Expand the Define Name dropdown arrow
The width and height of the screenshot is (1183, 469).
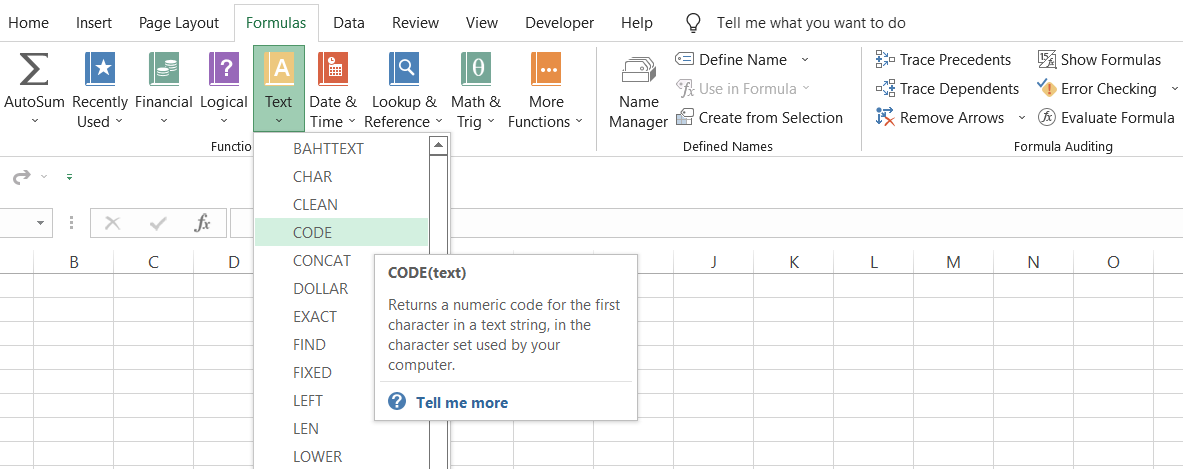pos(805,60)
